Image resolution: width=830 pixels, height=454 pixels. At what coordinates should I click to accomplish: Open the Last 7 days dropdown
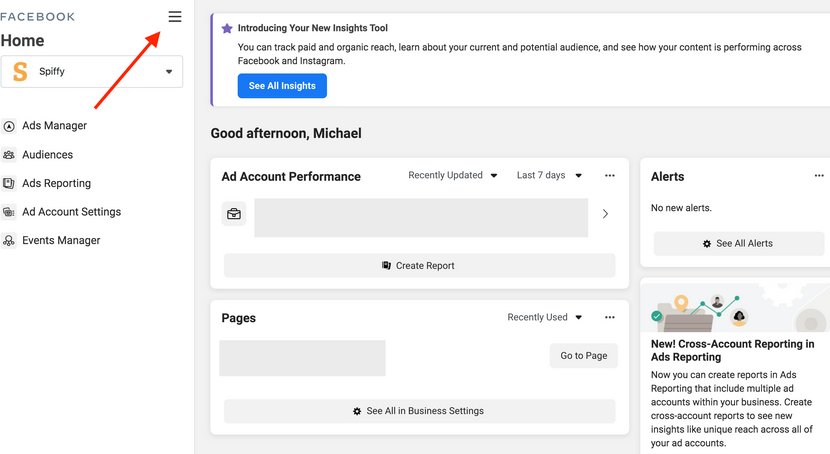pos(549,175)
